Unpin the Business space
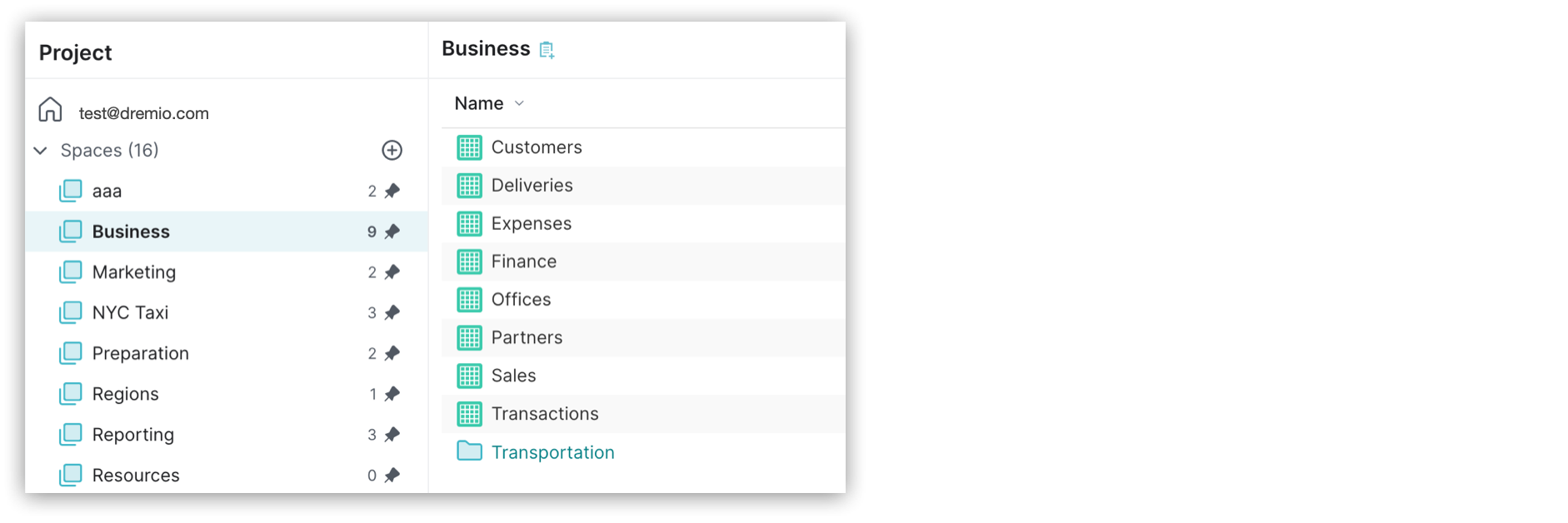Screen dimensions: 1568x523 pos(392,232)
